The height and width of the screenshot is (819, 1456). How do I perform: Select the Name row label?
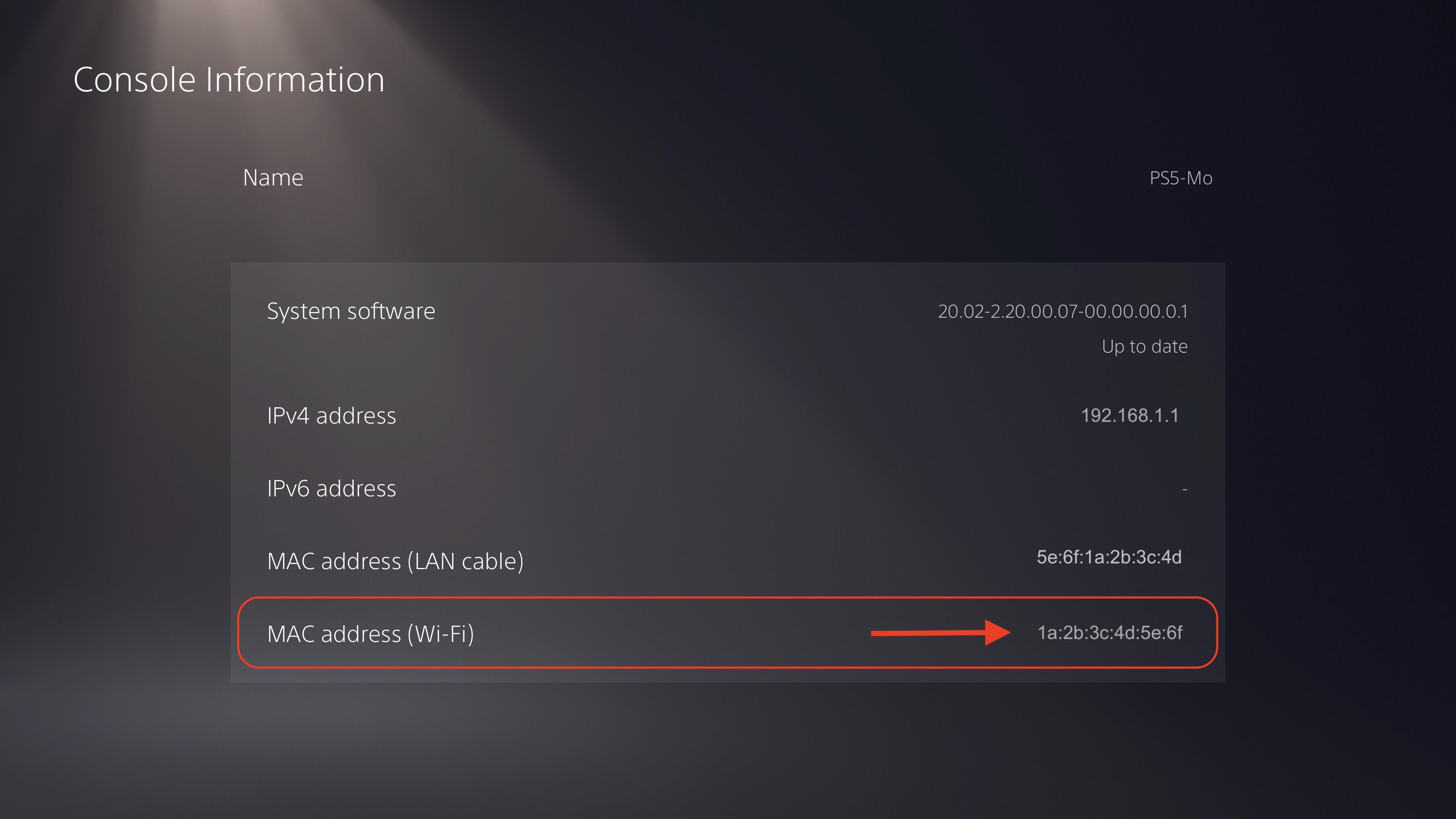coord(273,177)
